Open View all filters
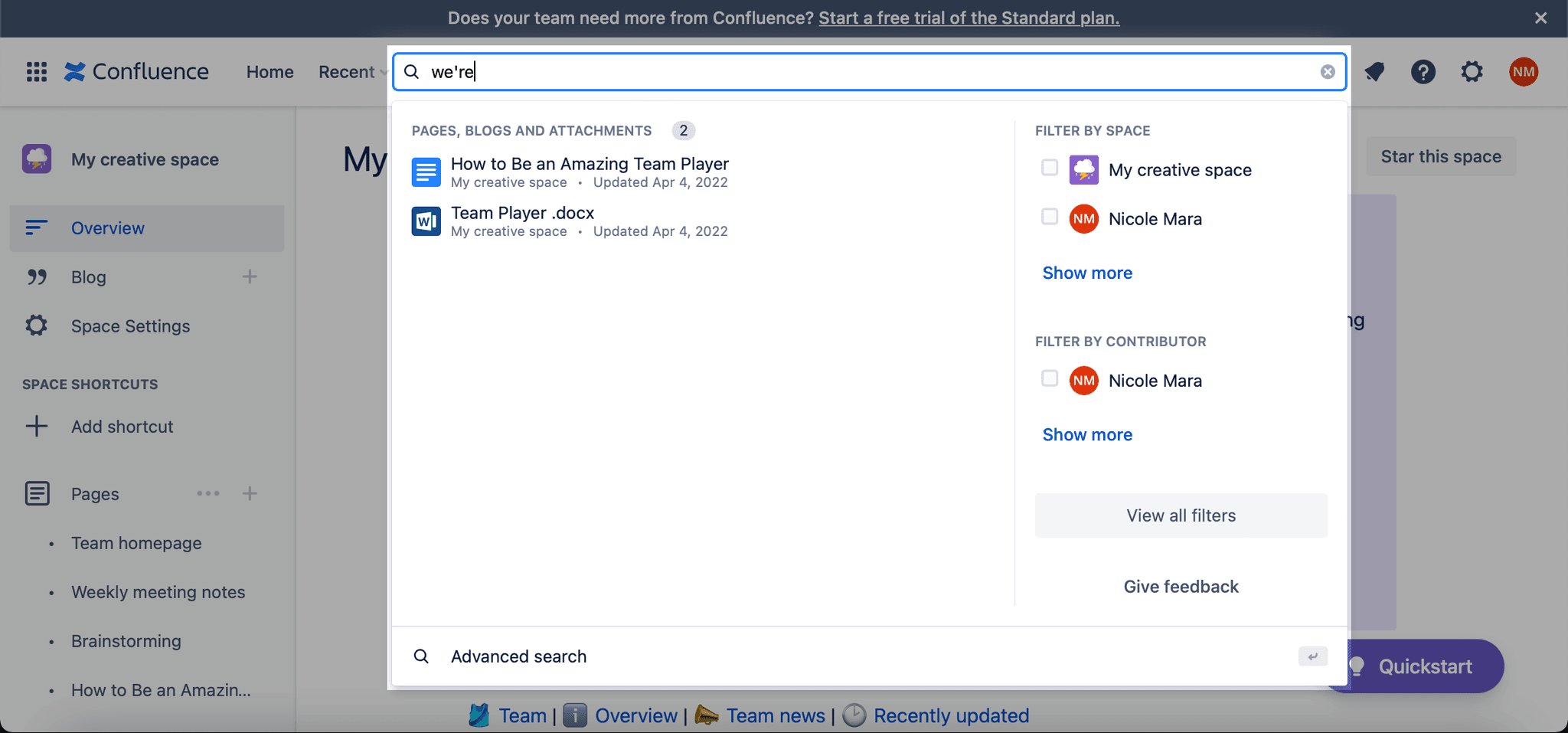Image resolution: width=1568 pixels, height=733 pixels. [x=1181, y=515]
